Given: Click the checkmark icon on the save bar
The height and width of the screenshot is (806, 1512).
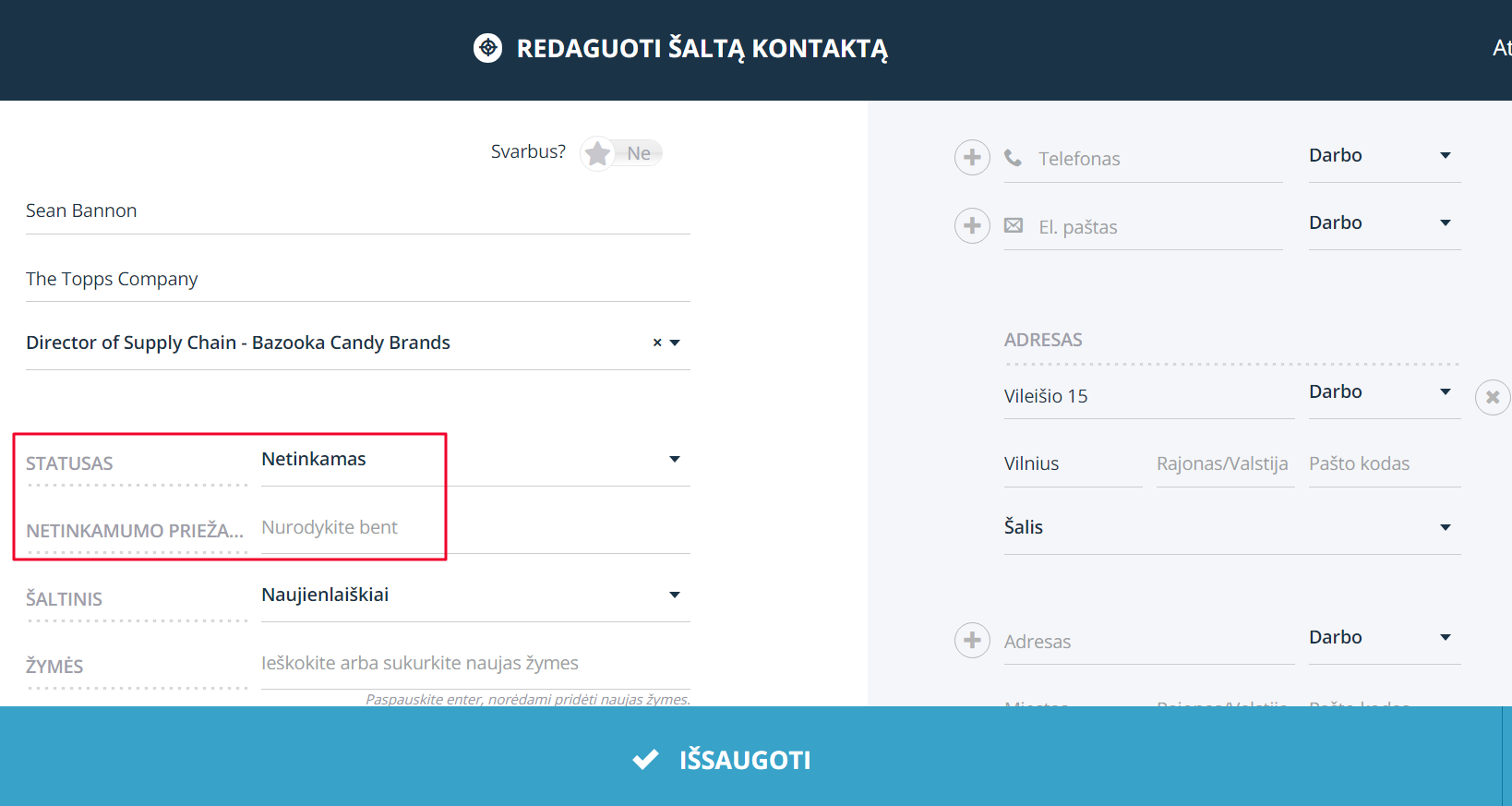Looking at the screenshot, I should coord(645,759).
